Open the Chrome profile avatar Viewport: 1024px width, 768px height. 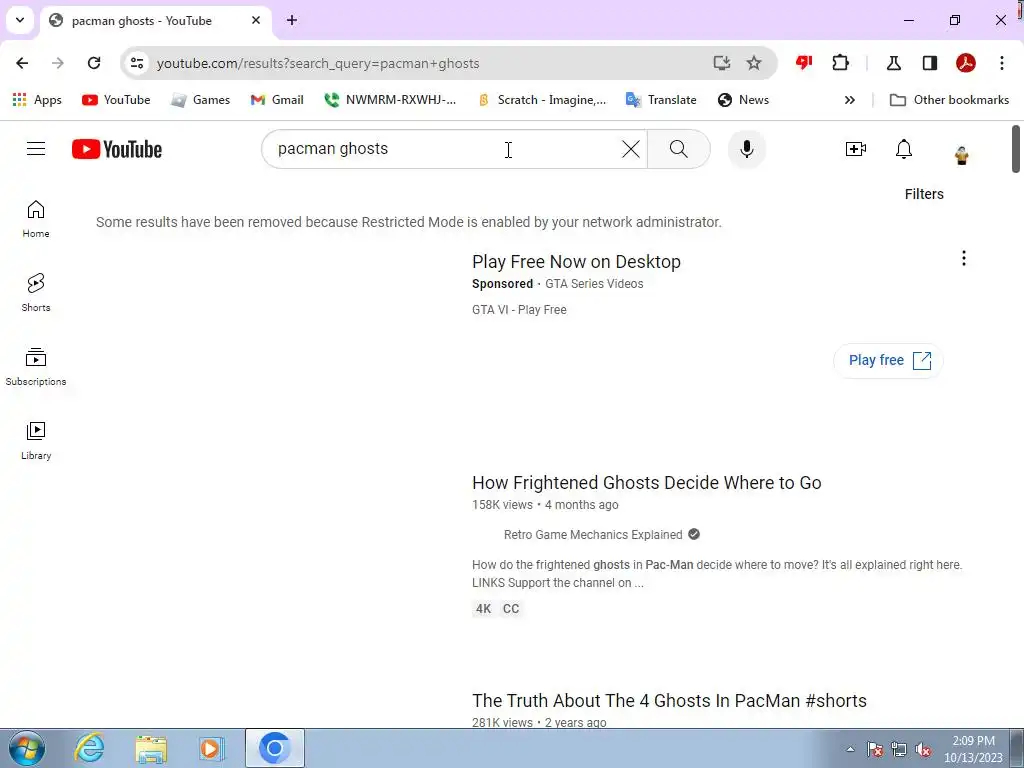[965, 63]
